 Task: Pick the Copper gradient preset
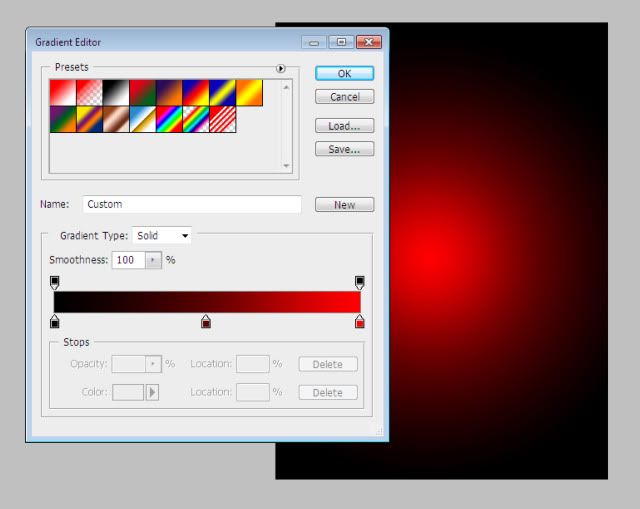pyautogui.click(x=116, y=119)
